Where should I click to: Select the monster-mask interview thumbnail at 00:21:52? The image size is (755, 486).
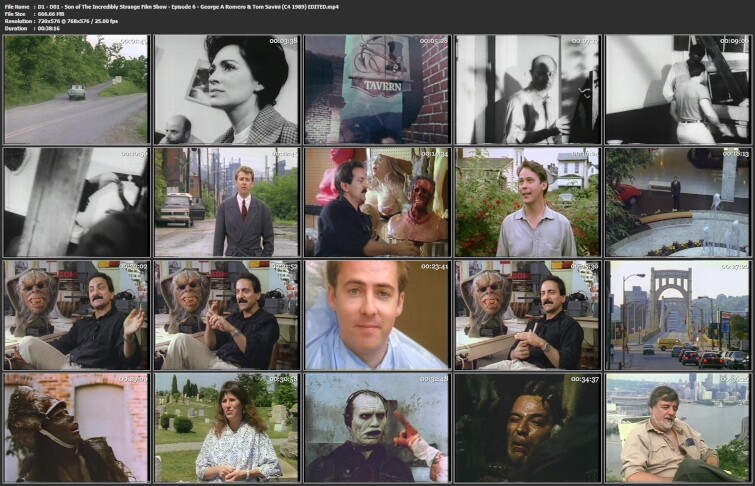[x=226, y=315]
